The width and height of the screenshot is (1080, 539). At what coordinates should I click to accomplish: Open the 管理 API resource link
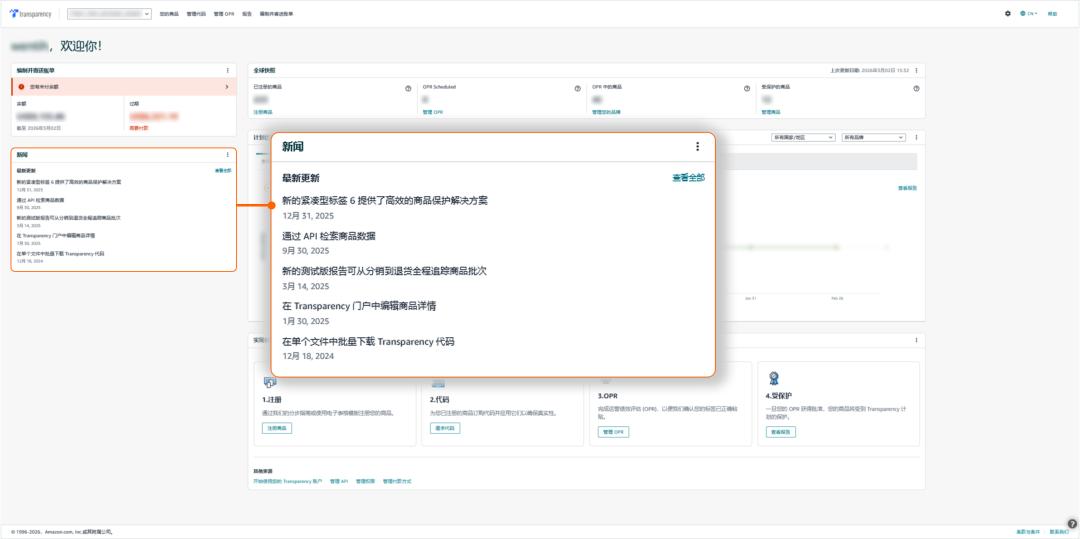tap(339, 481)
